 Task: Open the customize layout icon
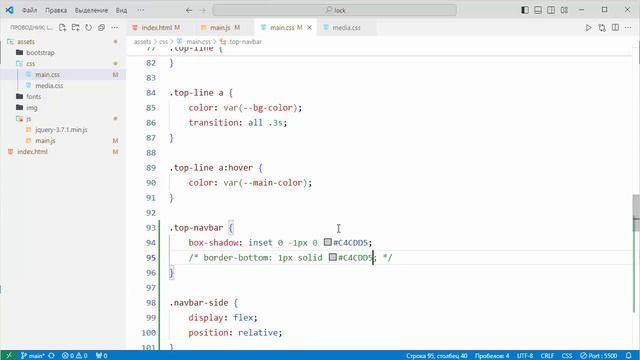[564, 10]
